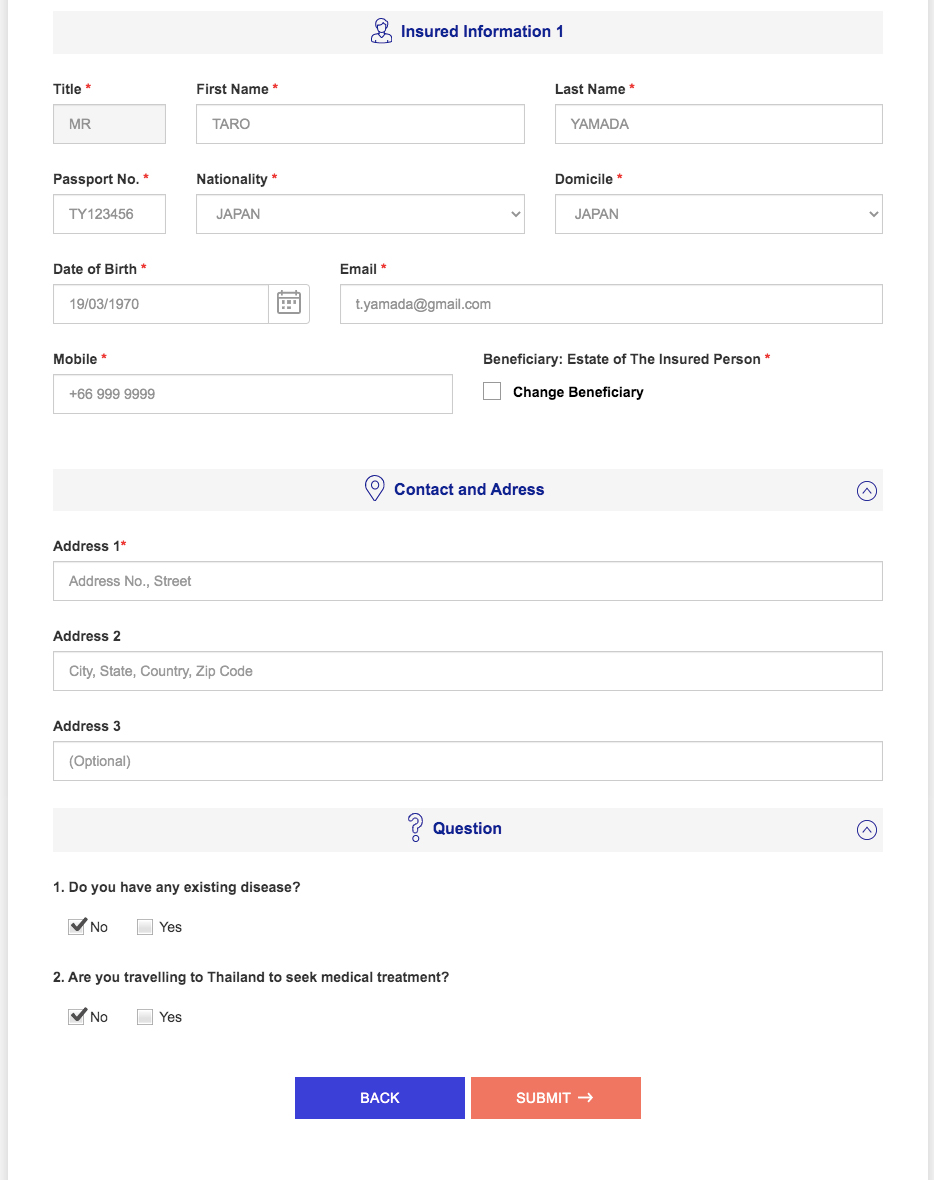Click the Email input field
This screenshot has height=1180, width=934.
(x=611, y=304)
